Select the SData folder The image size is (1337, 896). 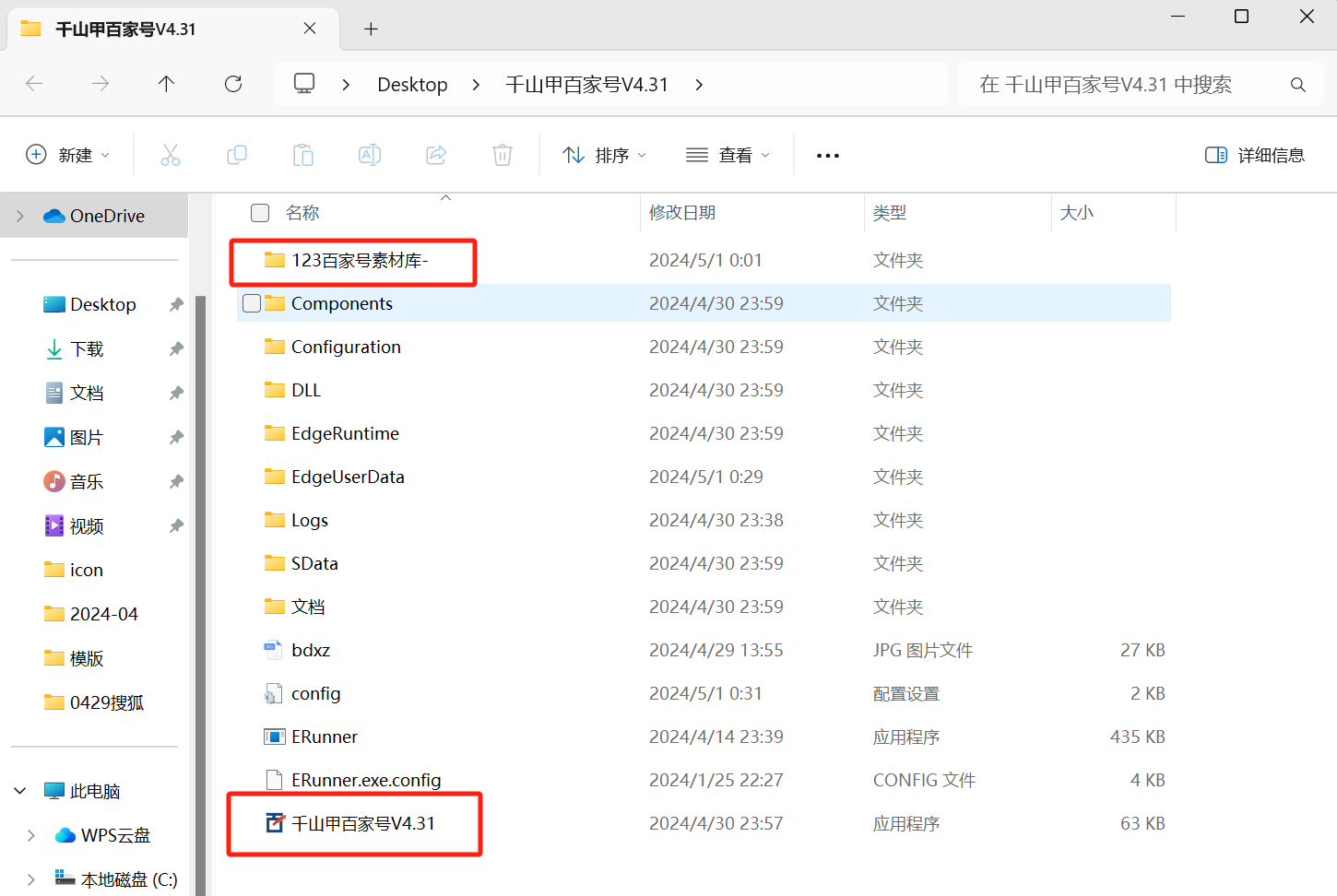pos(704,563)
